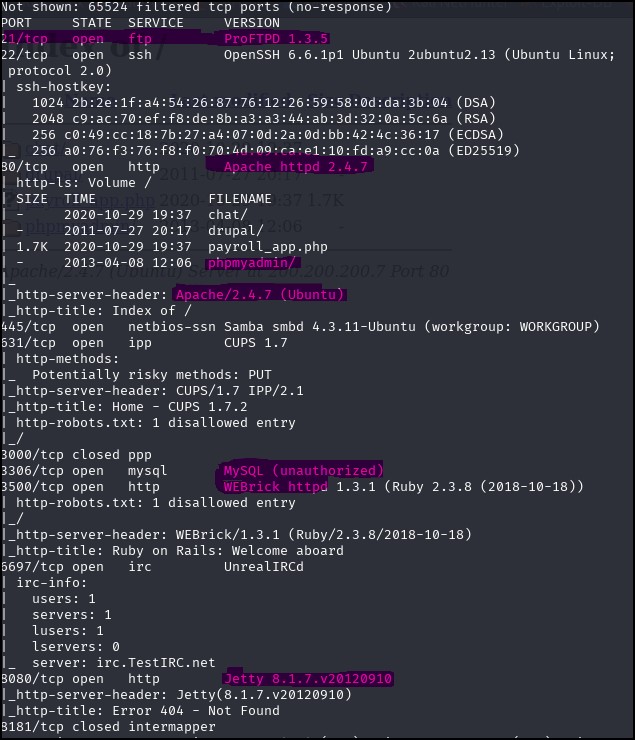Select the highlighted MySQL (unauthorized) text

tap(303, 470)
